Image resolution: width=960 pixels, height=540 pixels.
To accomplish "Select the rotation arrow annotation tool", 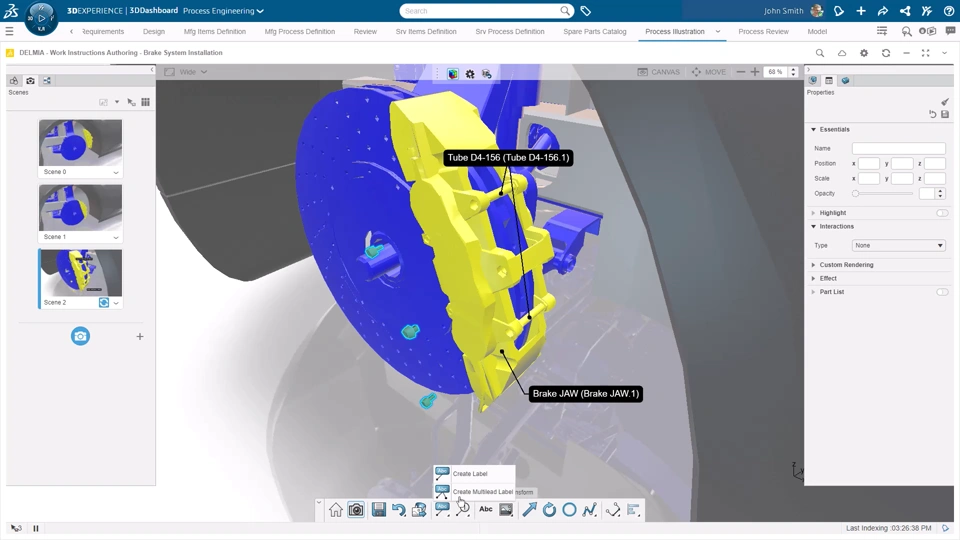I will pyautogui.click(x=549, y=509).
